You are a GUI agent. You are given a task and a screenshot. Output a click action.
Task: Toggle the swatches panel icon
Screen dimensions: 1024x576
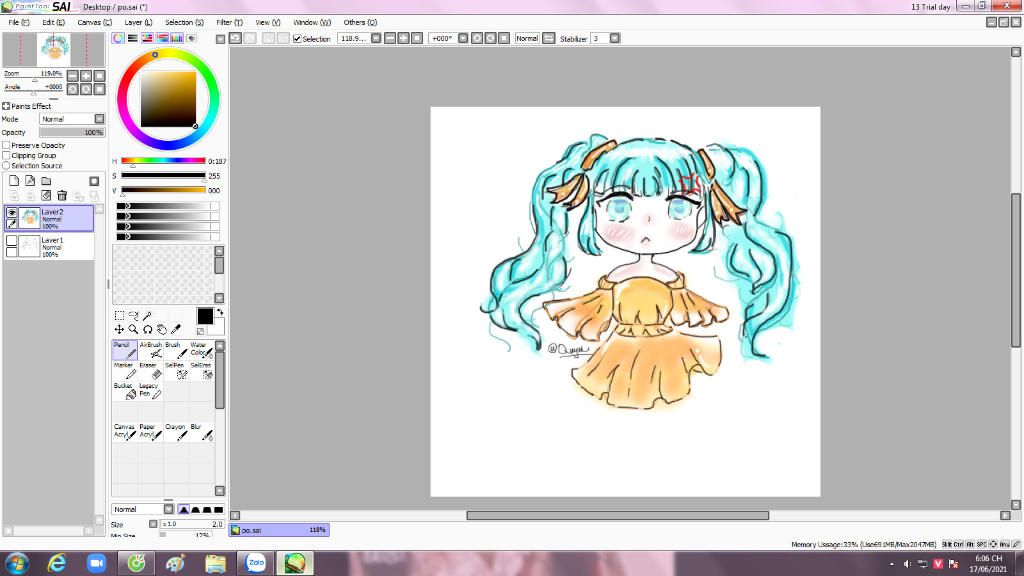pos(177,39)
